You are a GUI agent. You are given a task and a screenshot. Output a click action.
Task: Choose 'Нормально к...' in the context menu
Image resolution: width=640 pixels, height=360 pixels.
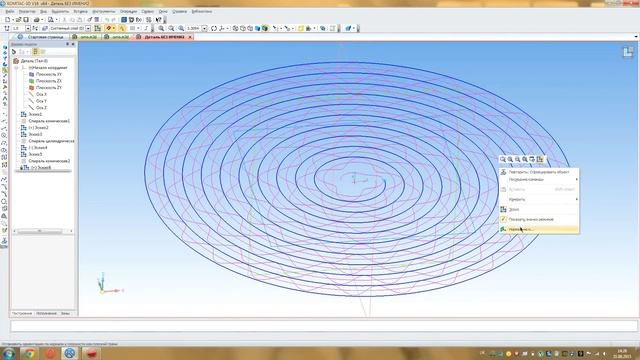(x=539, y=229)
